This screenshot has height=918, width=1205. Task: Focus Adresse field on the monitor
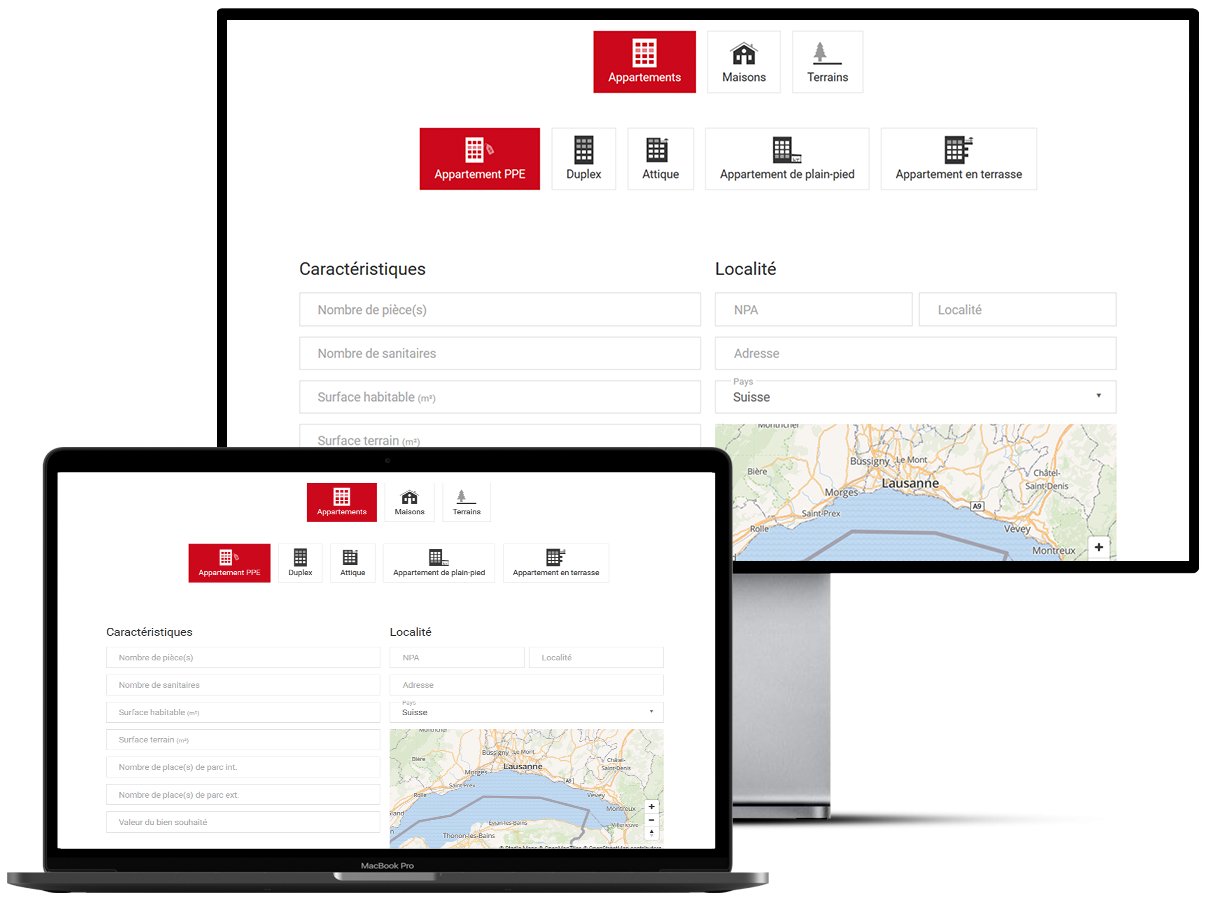pos(915,353)
